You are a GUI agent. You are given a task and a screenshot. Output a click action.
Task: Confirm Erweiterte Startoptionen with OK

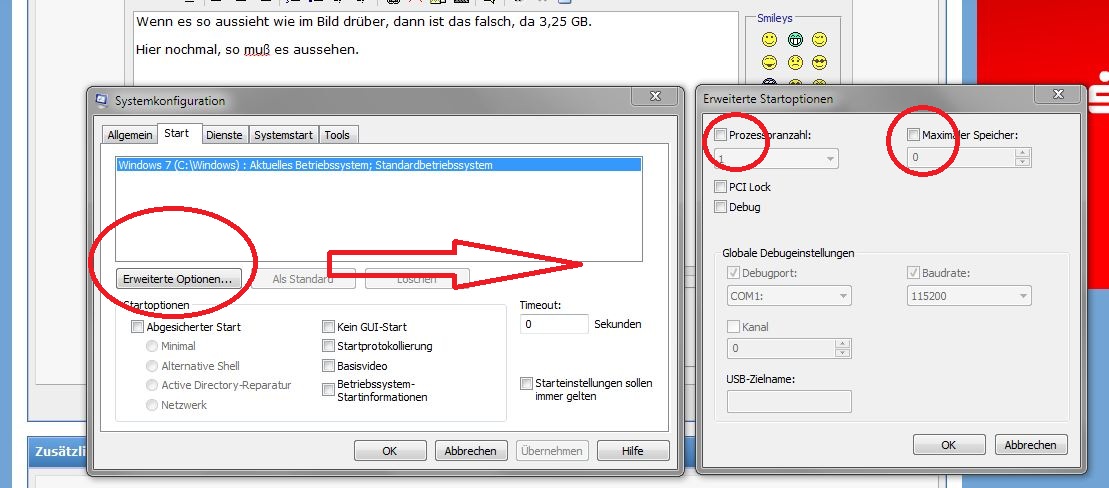click(x=948, y=445)
